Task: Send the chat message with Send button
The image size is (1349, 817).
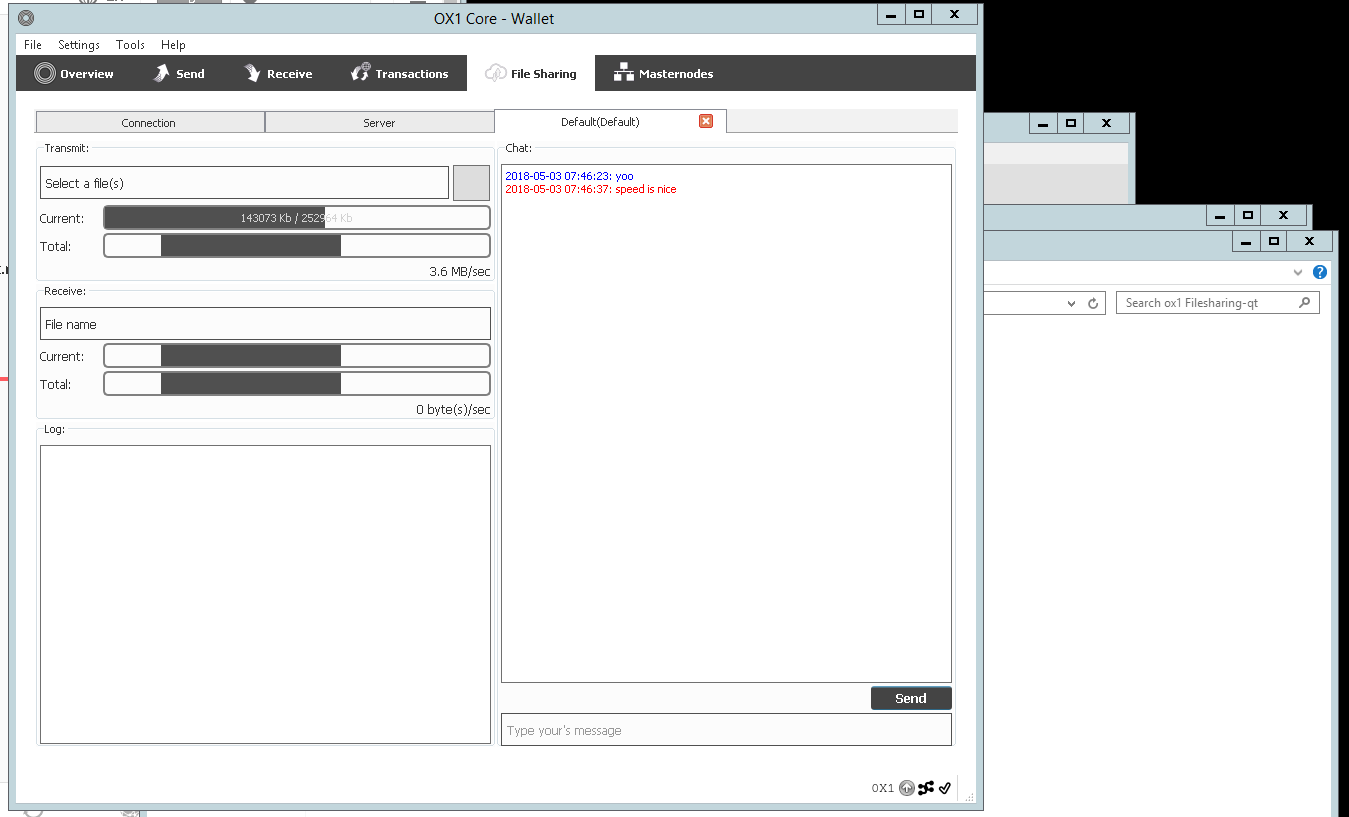Action: [911, 698]
